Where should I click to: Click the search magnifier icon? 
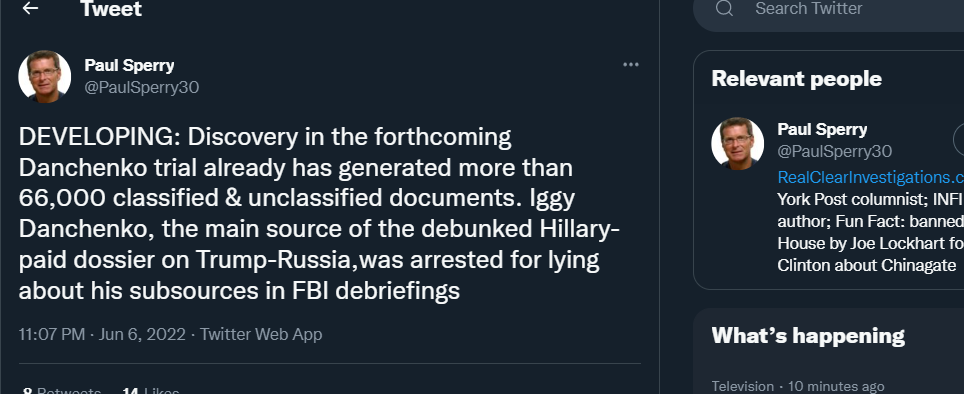click(x=725, y=9)
